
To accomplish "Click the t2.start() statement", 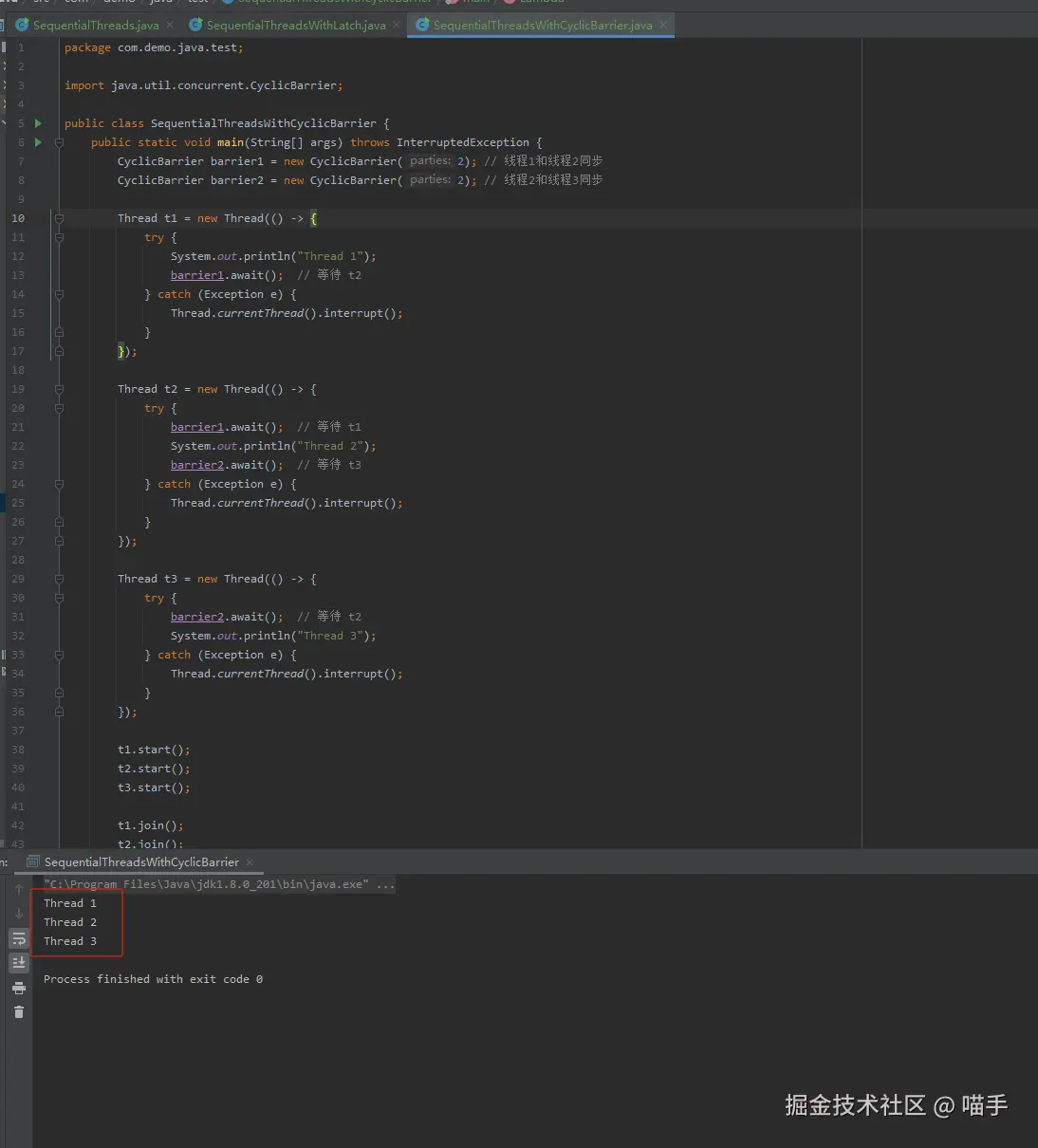I will click(154, 768).
